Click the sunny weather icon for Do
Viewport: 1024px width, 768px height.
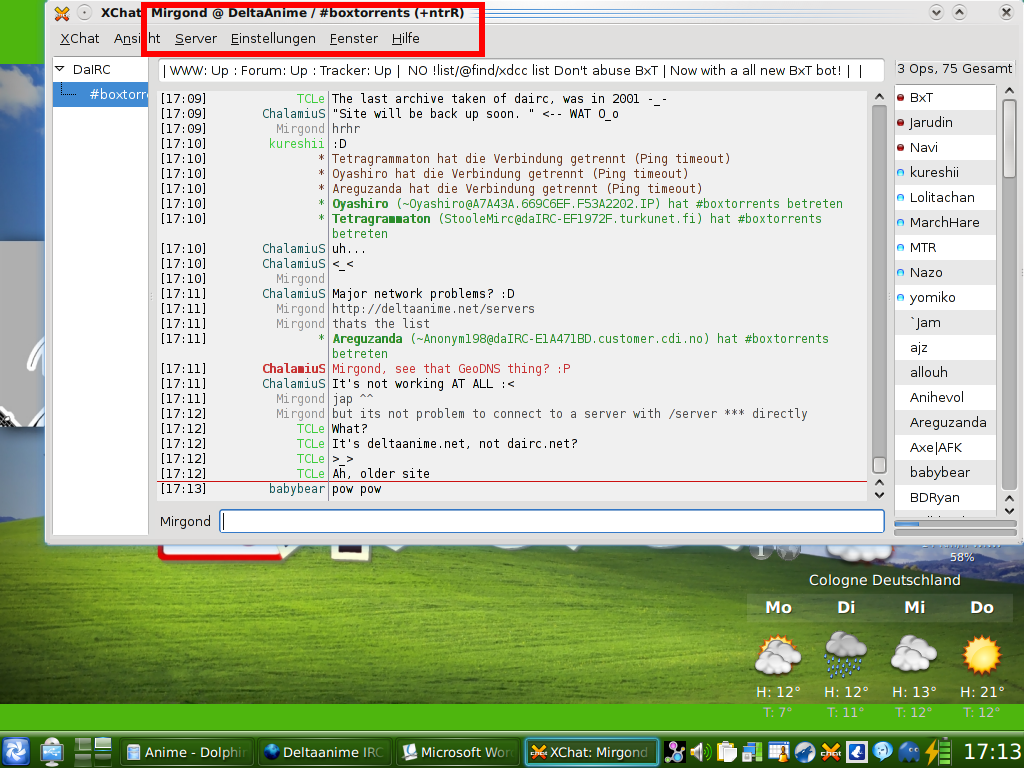[981, 655]
